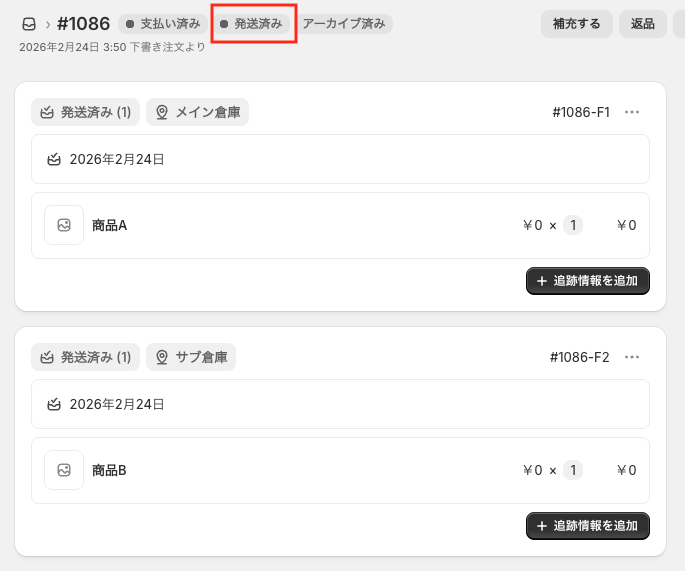The image size is (685, 571).
Task: Add tracking info for #1086-F2
Action: [588, 526]
